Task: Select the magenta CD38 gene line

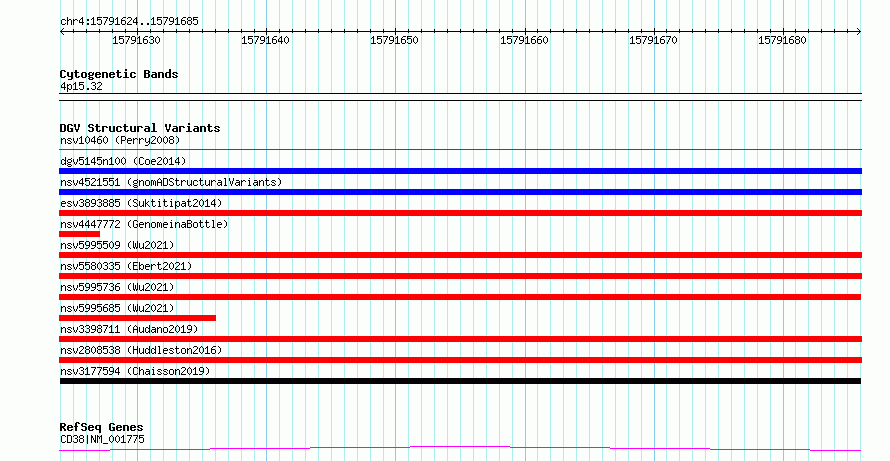Action: (460, 449)
